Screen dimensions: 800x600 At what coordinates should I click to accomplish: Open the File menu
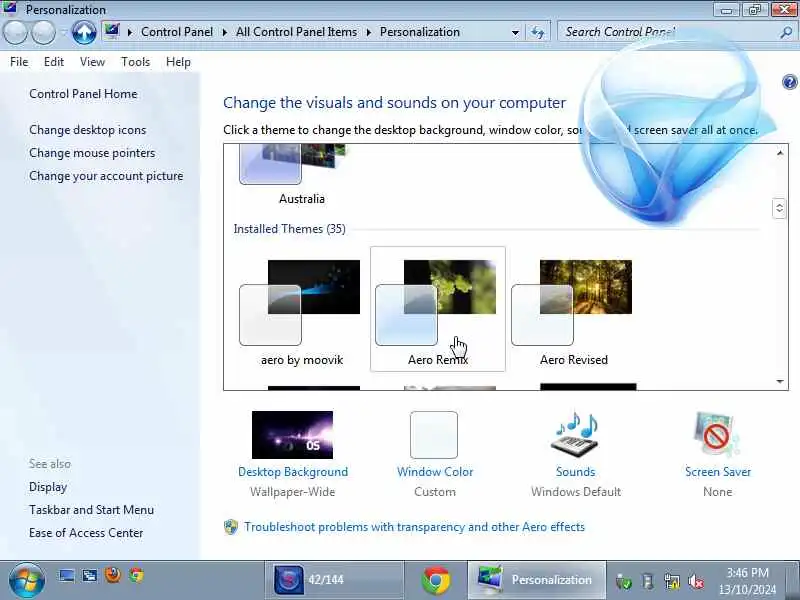[19, 62]
